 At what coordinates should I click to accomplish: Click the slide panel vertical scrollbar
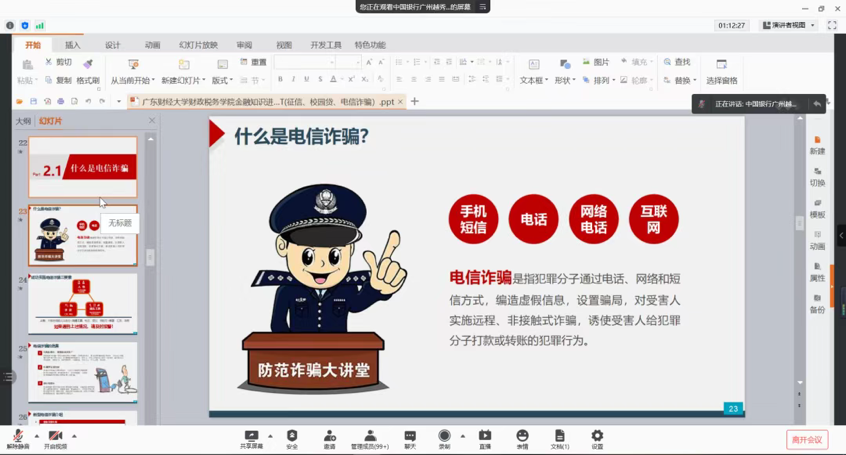tap(151, 257)
